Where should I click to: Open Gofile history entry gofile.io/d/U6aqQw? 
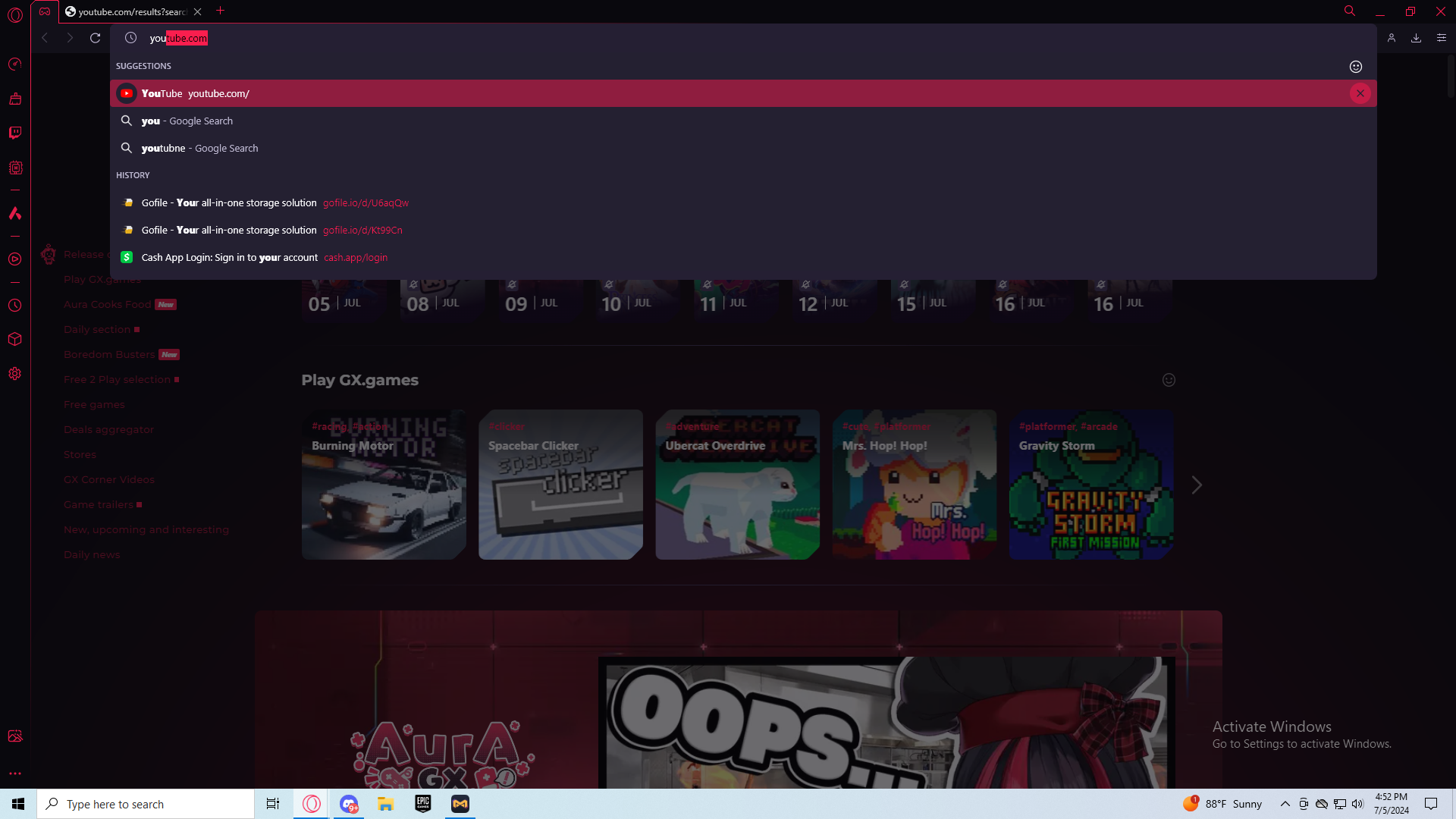743,202
